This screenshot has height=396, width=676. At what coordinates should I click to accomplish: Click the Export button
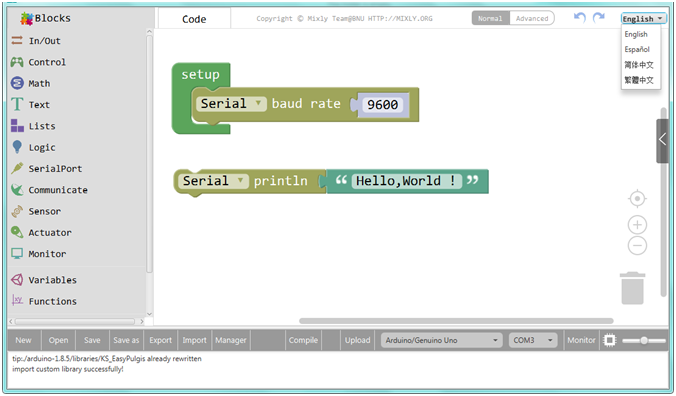pos(160,340)
